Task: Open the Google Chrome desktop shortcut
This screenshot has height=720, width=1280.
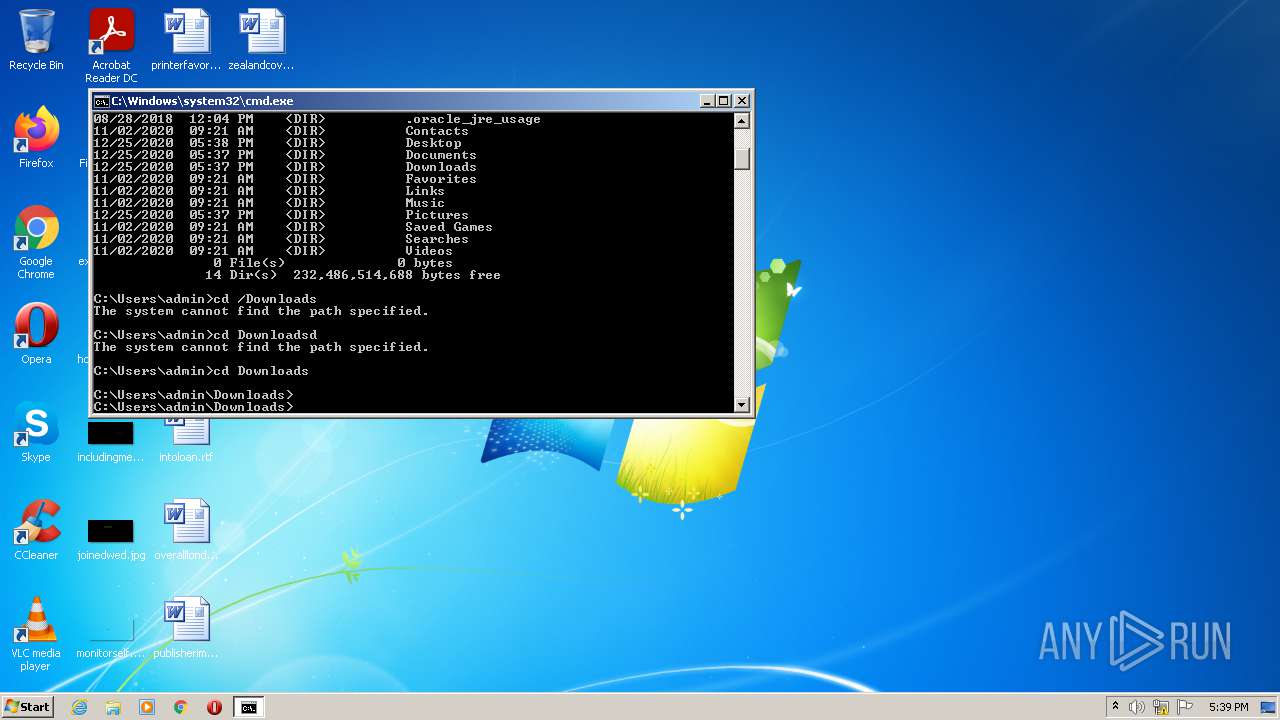Action: (x=36, y=242)
